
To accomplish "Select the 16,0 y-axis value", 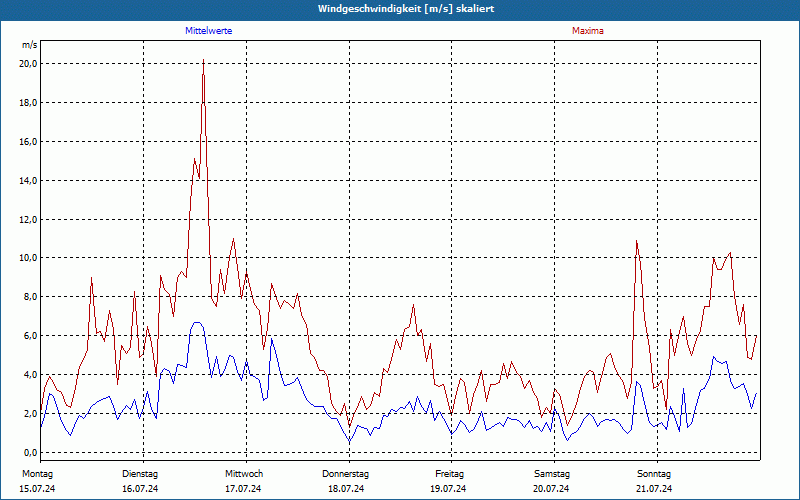I will click(x=28, y=141).
